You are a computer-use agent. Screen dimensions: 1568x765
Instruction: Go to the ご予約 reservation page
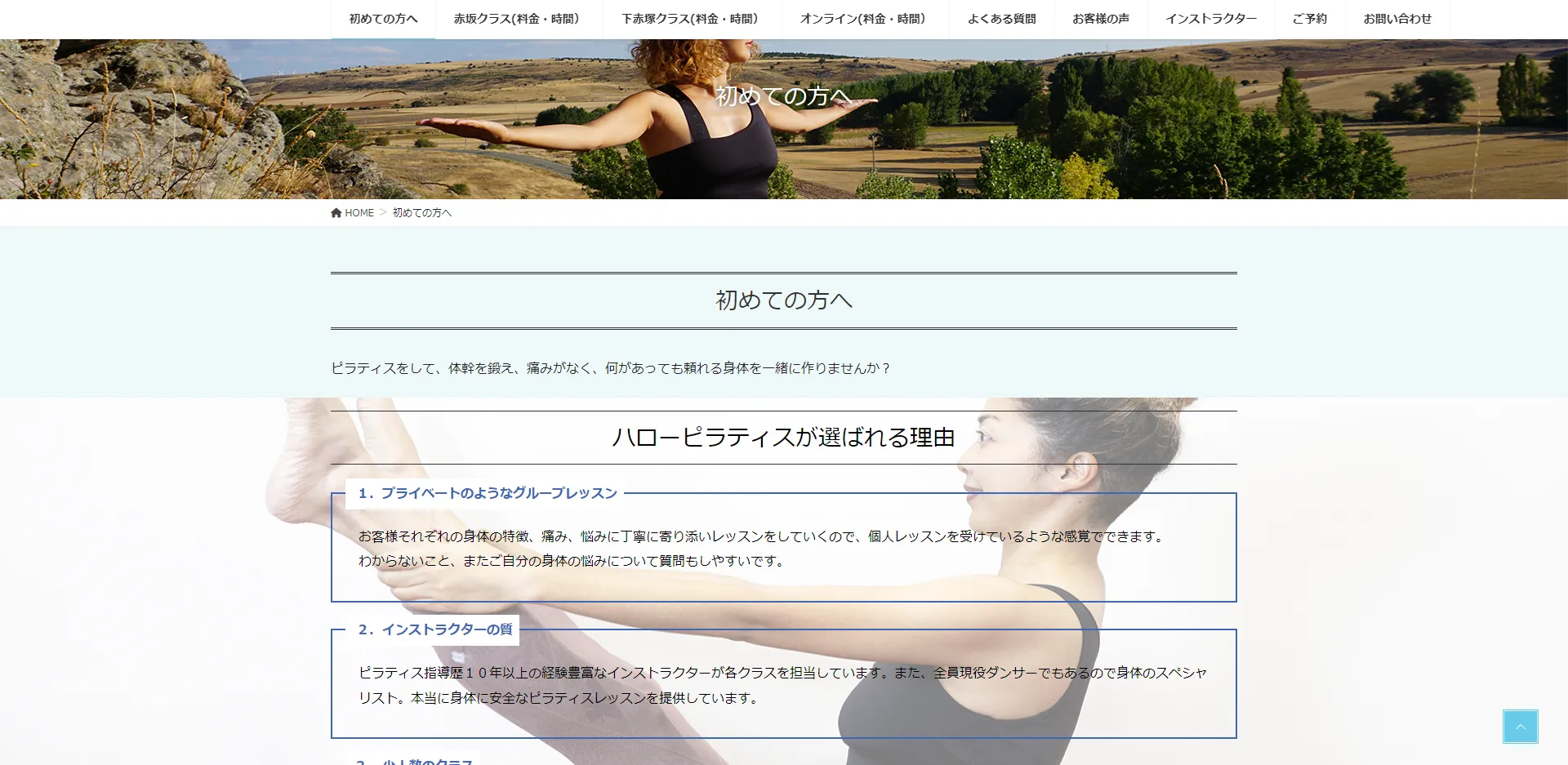1309,19
